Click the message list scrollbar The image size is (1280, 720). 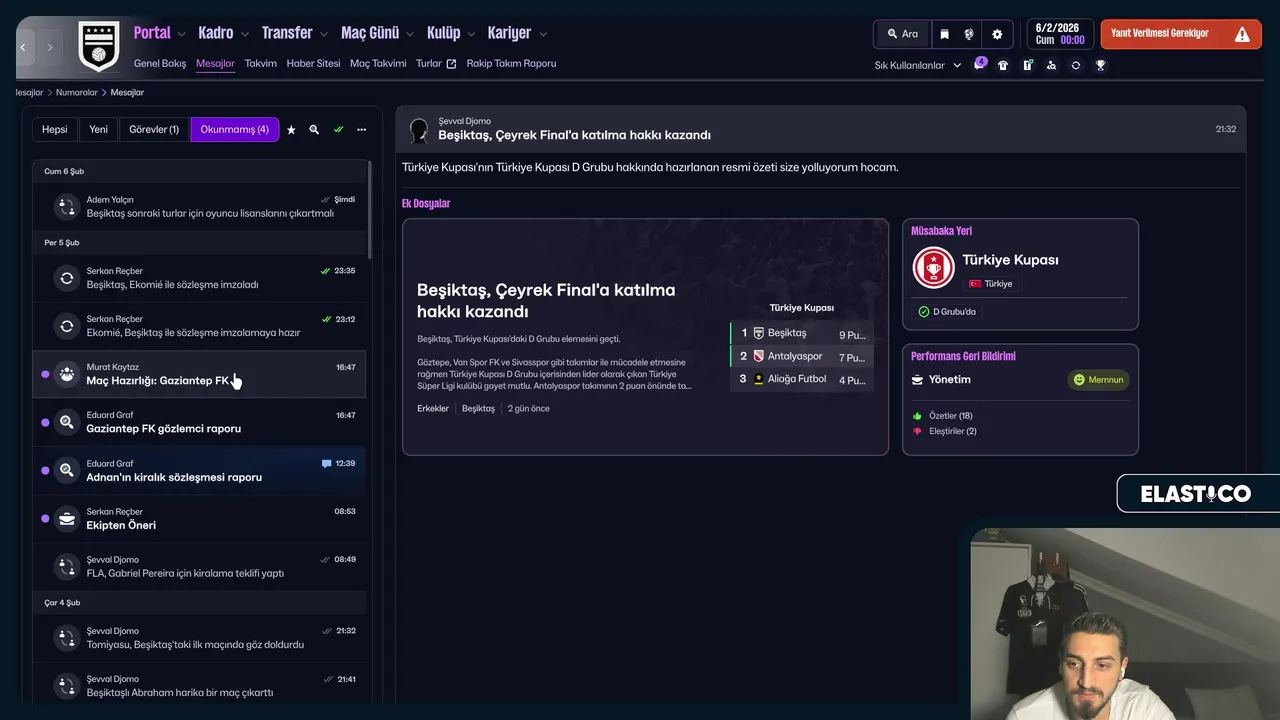[x=370, y=210]
